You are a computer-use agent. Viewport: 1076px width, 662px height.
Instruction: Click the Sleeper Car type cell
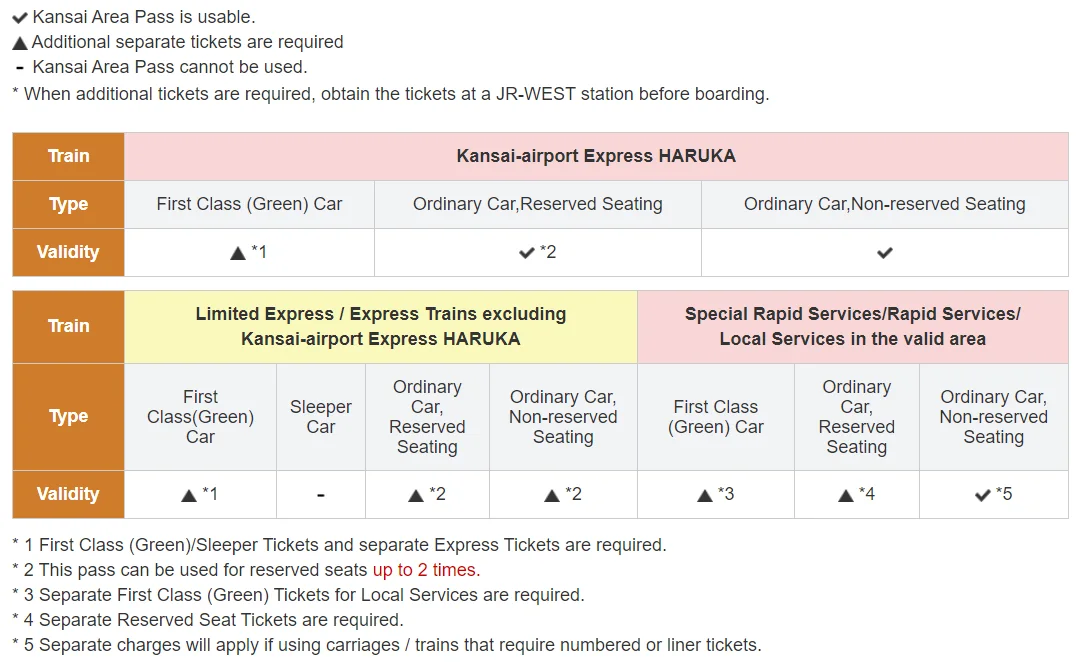tap(320, 417)
